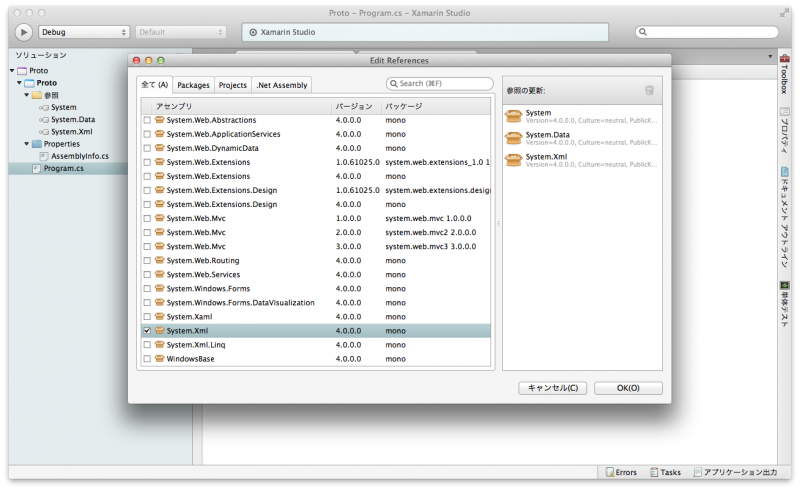Collapse the Properties folder
The height and width of the screenshot is (491, 800).
click(x=27, y=144)
